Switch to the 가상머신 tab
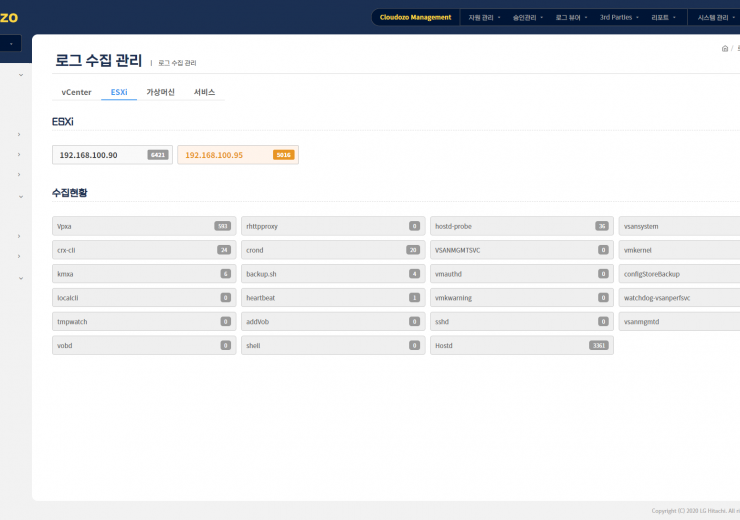740x520 pixels. pos(160,92)
